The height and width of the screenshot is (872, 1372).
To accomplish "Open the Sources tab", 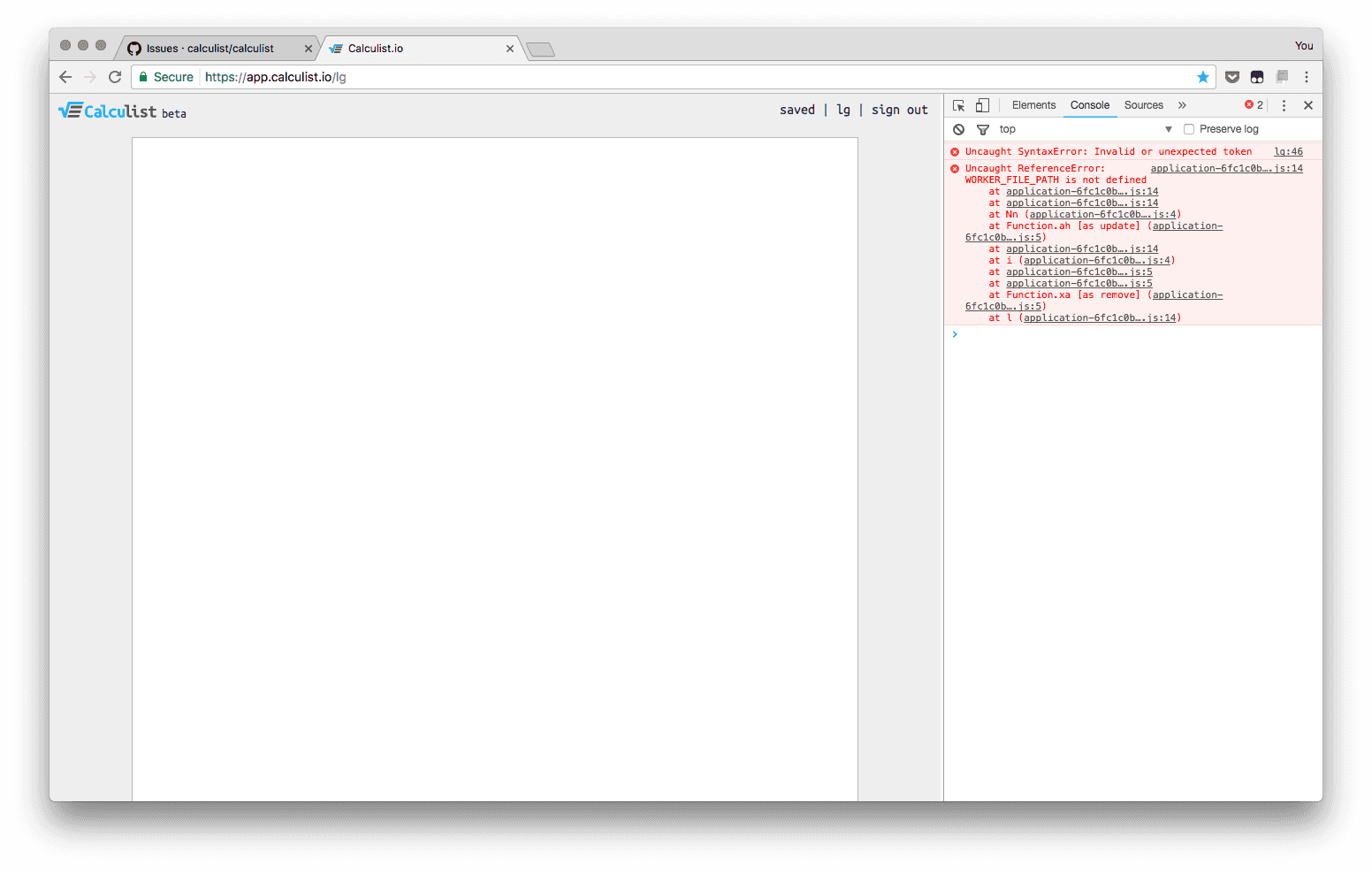I will (x=1144, y=105).
